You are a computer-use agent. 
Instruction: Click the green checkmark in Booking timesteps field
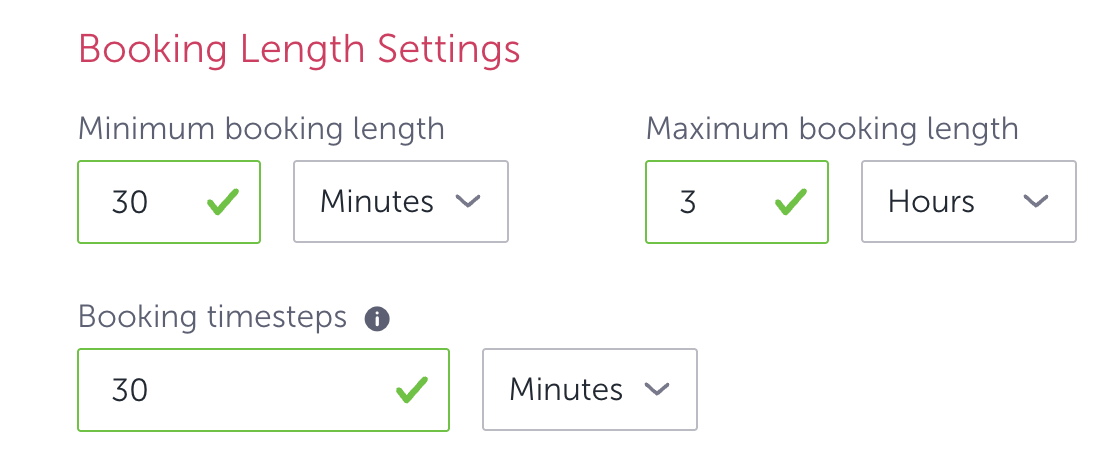(x=411, y=389)
